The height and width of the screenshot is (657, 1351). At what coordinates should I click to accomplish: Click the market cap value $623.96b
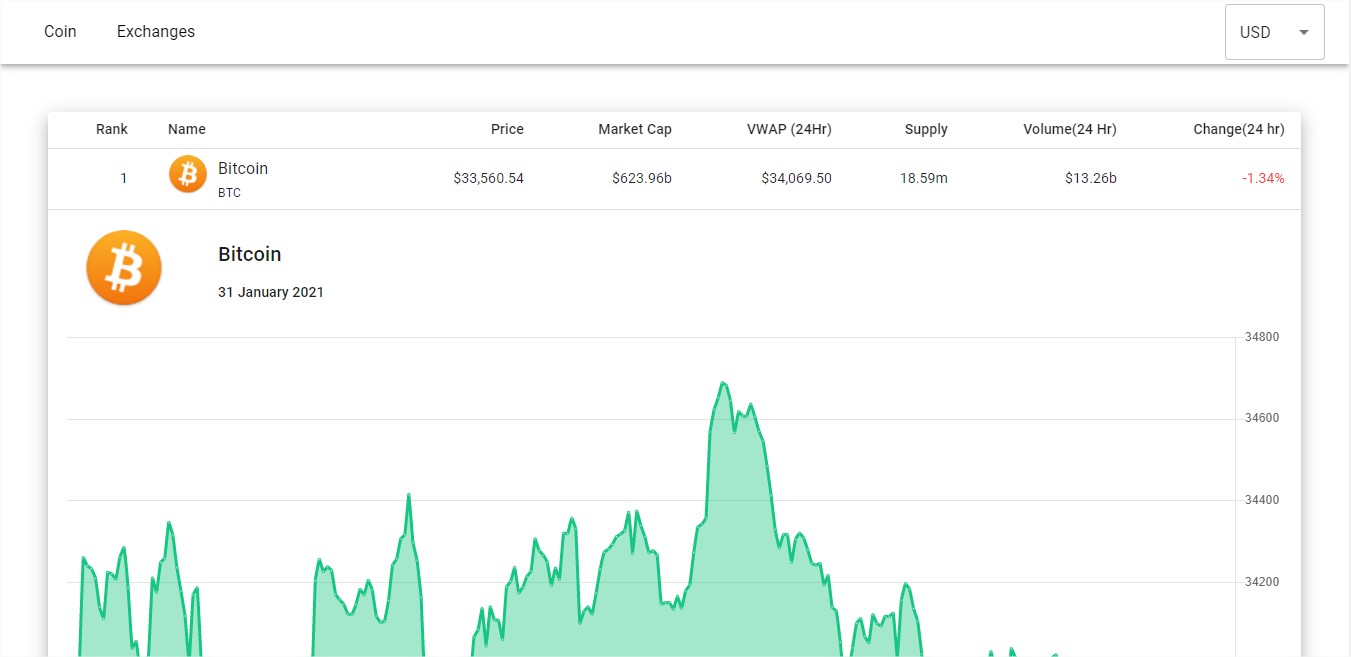pyautogui.click(x=642, y=179)
